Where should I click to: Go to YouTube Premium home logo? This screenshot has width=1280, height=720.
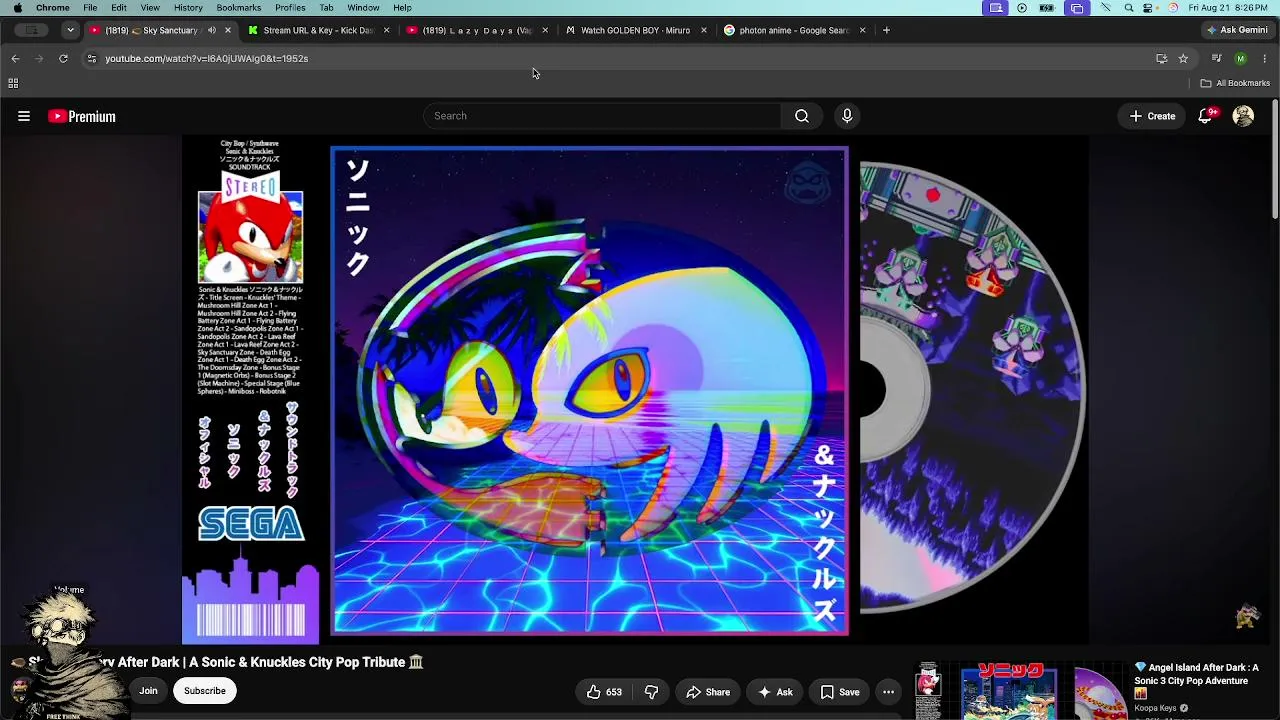[82, 116]
